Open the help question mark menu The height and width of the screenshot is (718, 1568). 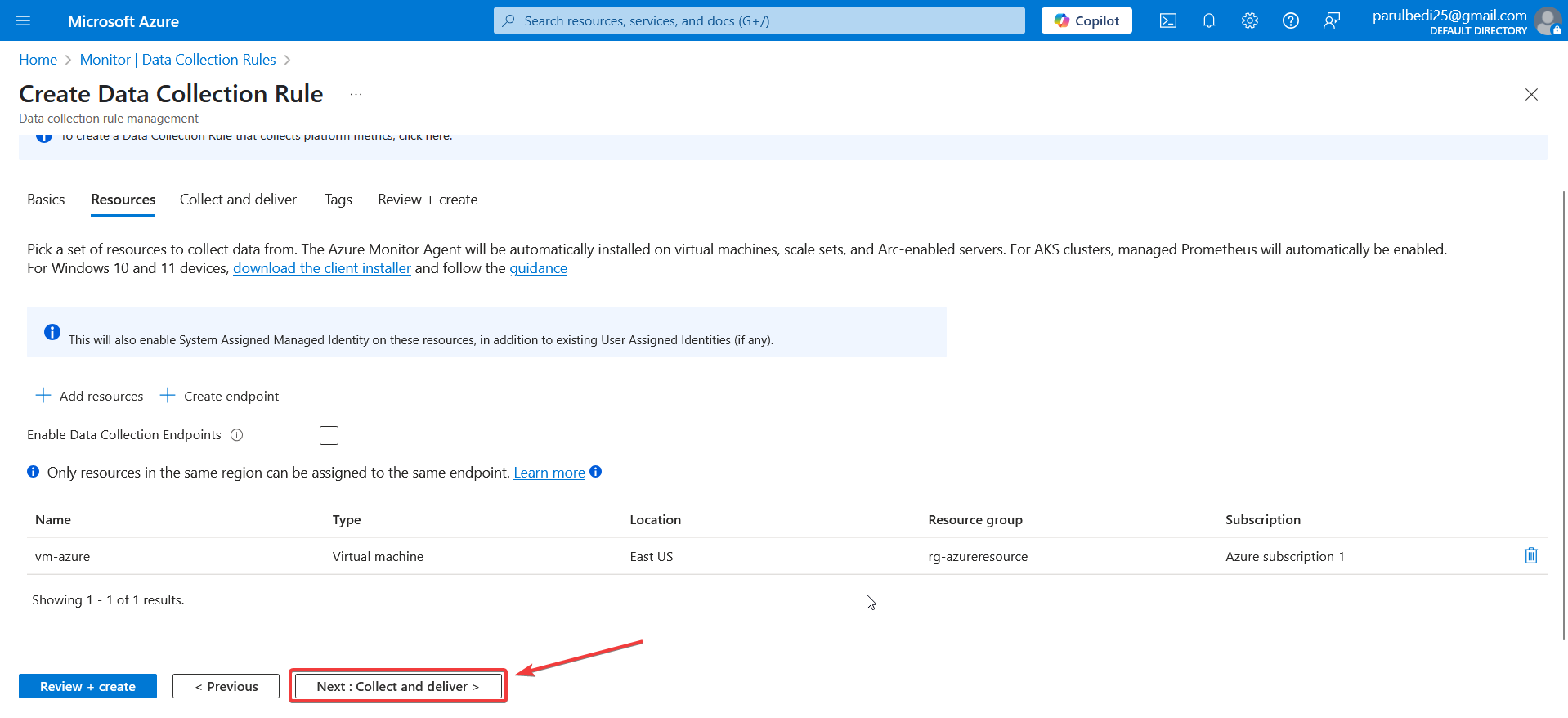click(x=1291, y=20)
